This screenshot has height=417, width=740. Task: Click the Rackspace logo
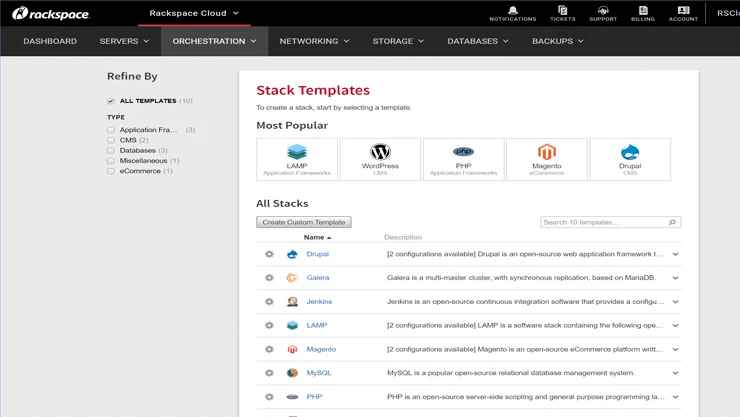click(50, 14)
